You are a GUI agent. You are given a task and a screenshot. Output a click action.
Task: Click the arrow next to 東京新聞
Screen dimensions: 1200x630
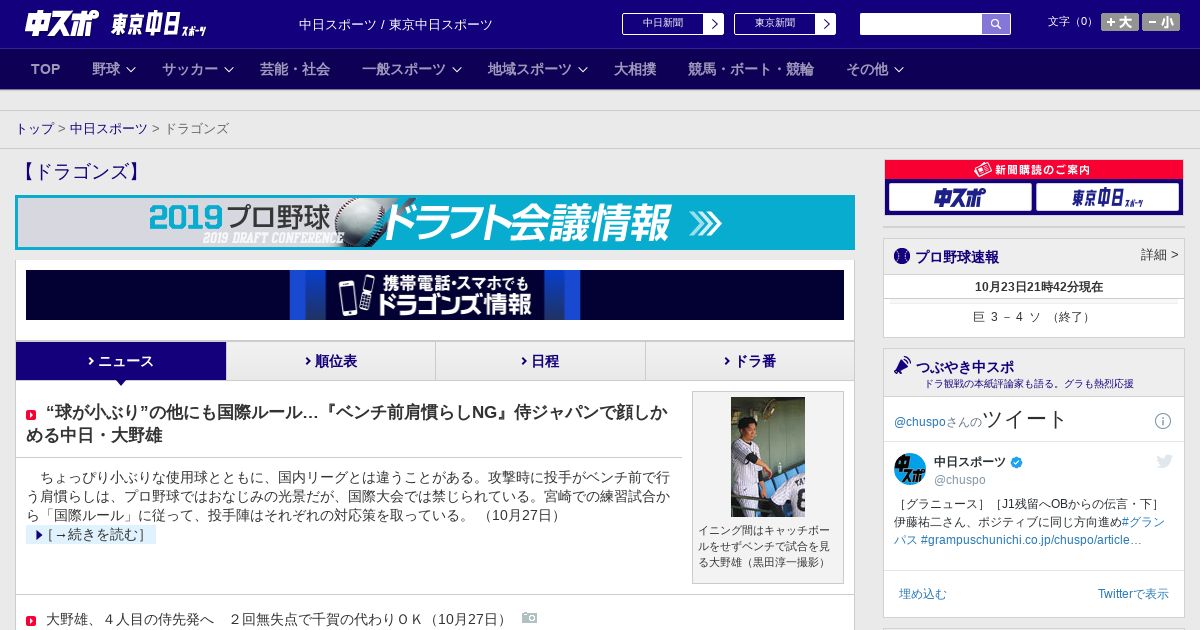click(826, 24)
